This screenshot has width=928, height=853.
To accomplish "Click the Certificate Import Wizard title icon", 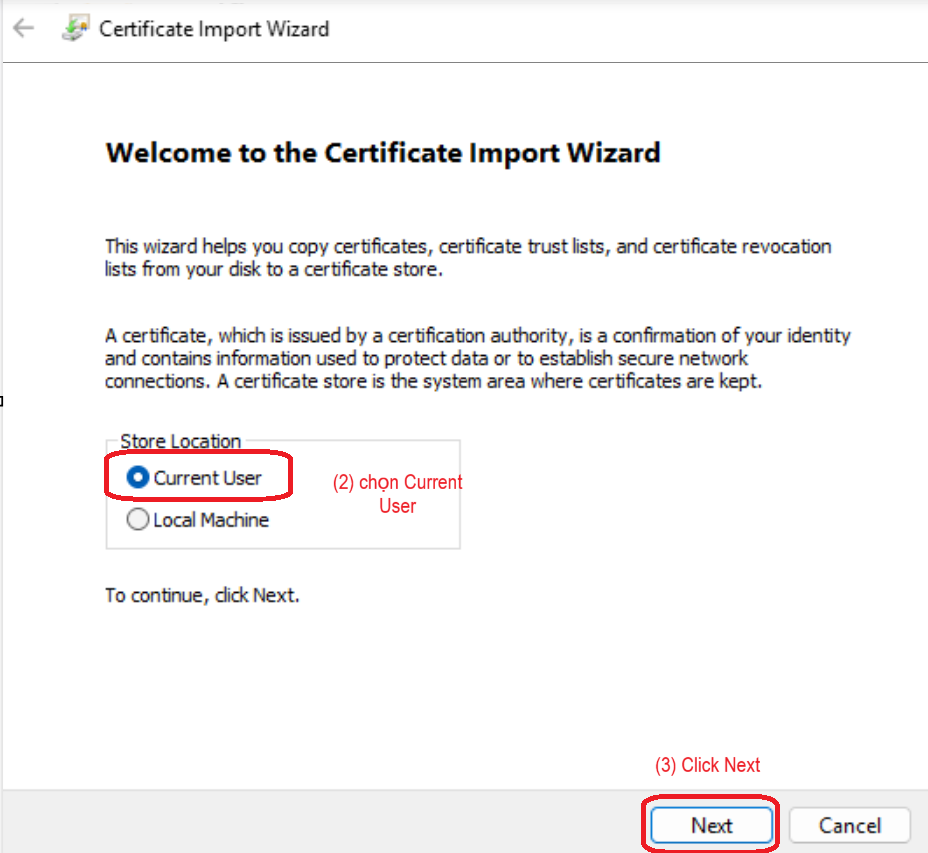I will coord(75,29).
